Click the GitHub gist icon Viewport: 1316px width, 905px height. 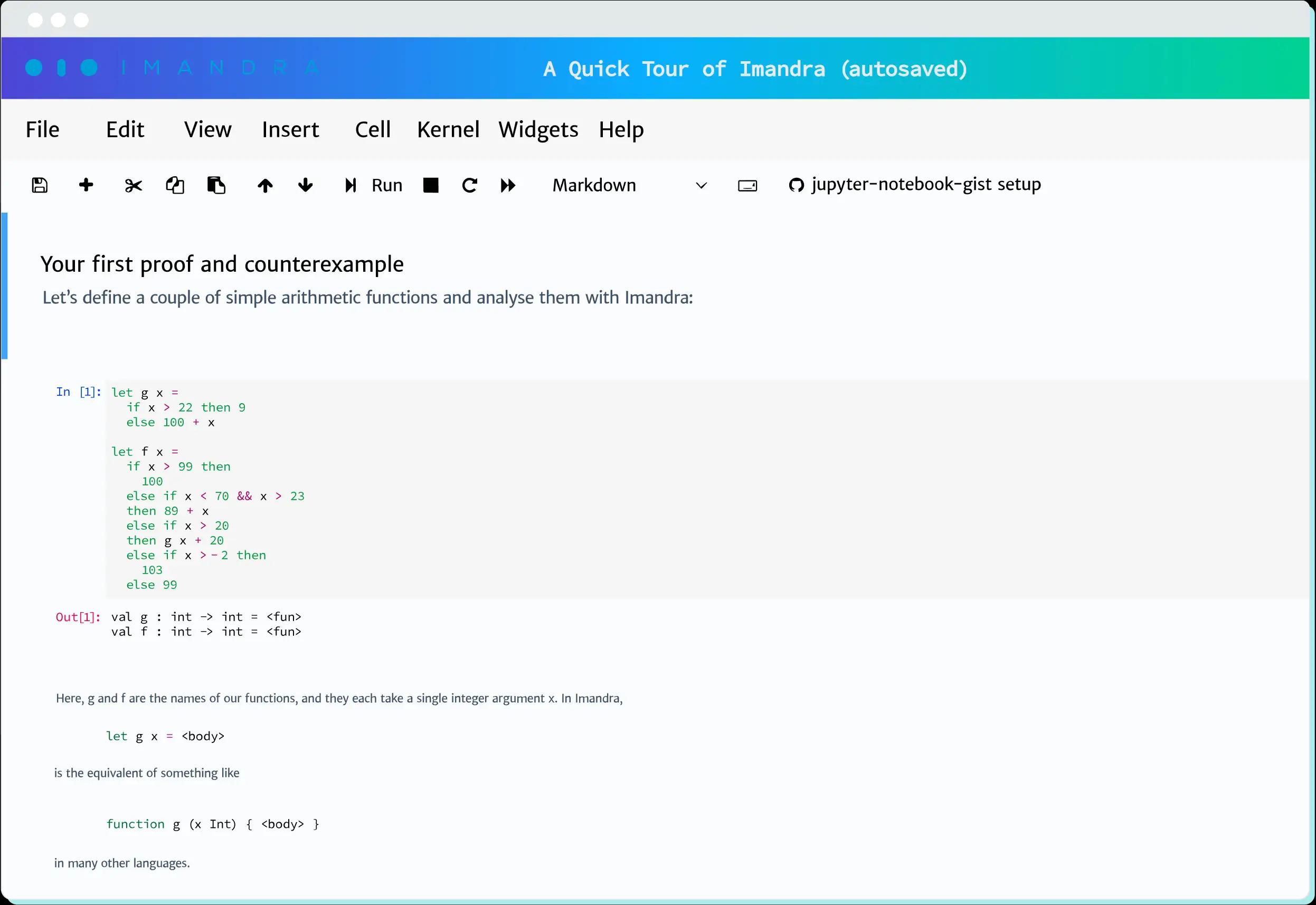tap(796, 185)
